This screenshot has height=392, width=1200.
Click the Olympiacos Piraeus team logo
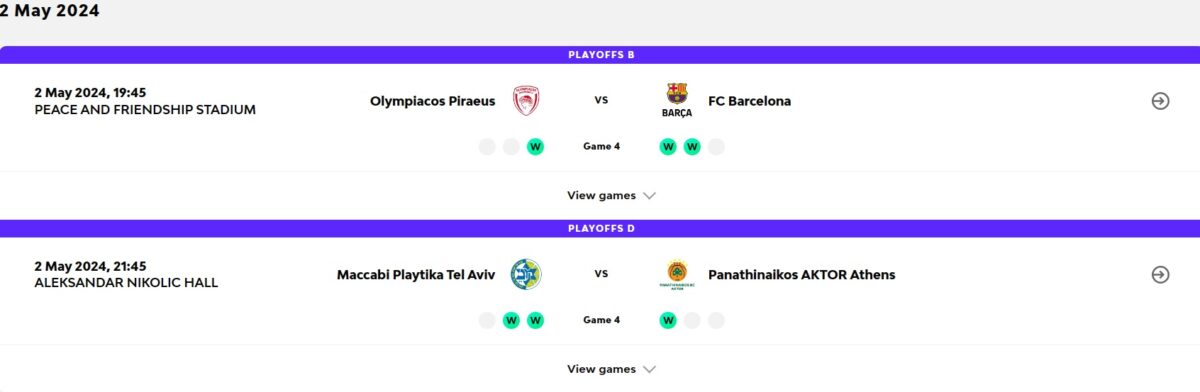coord(526,101)
